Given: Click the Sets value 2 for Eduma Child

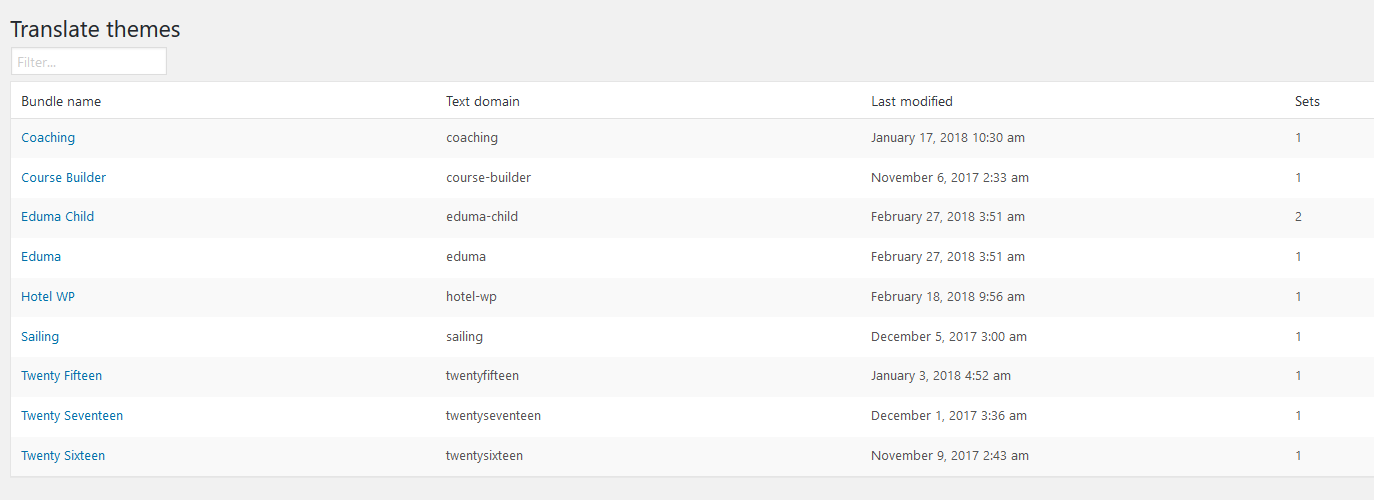Looking at the screenshot, I should coord(1298,217).
